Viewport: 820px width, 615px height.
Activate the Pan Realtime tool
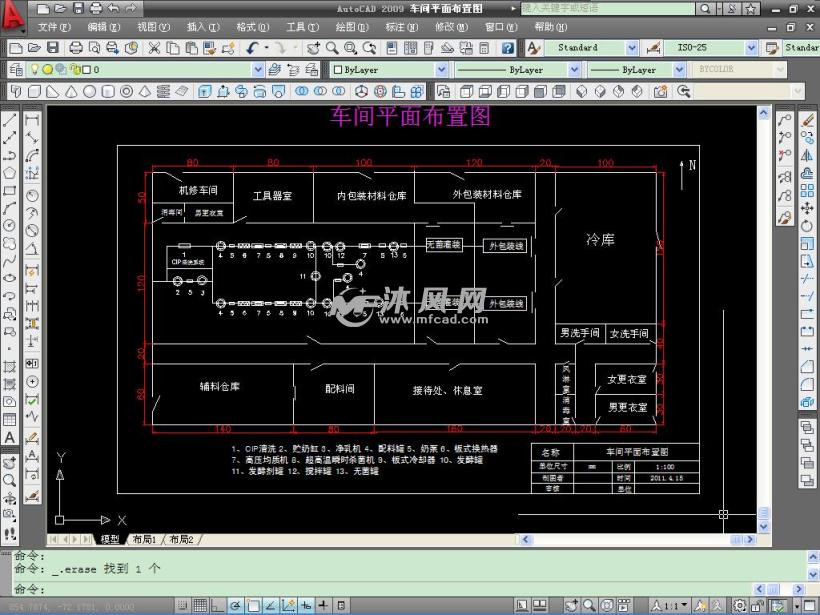314,47
